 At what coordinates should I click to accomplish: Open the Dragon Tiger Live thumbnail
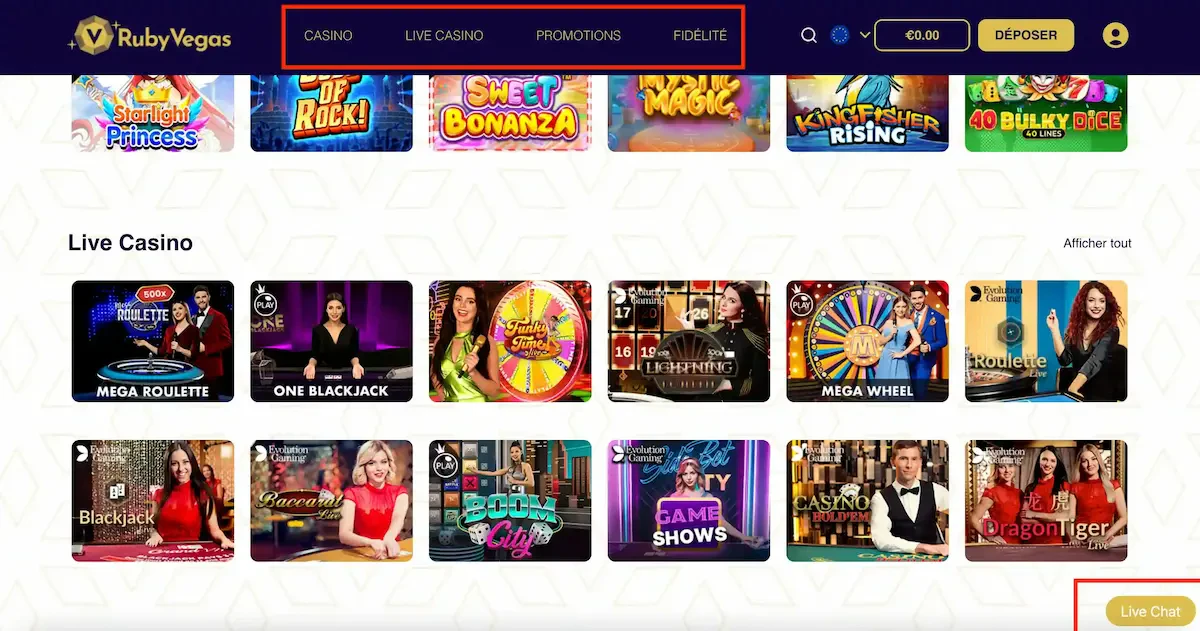(x=1046, y=501)
